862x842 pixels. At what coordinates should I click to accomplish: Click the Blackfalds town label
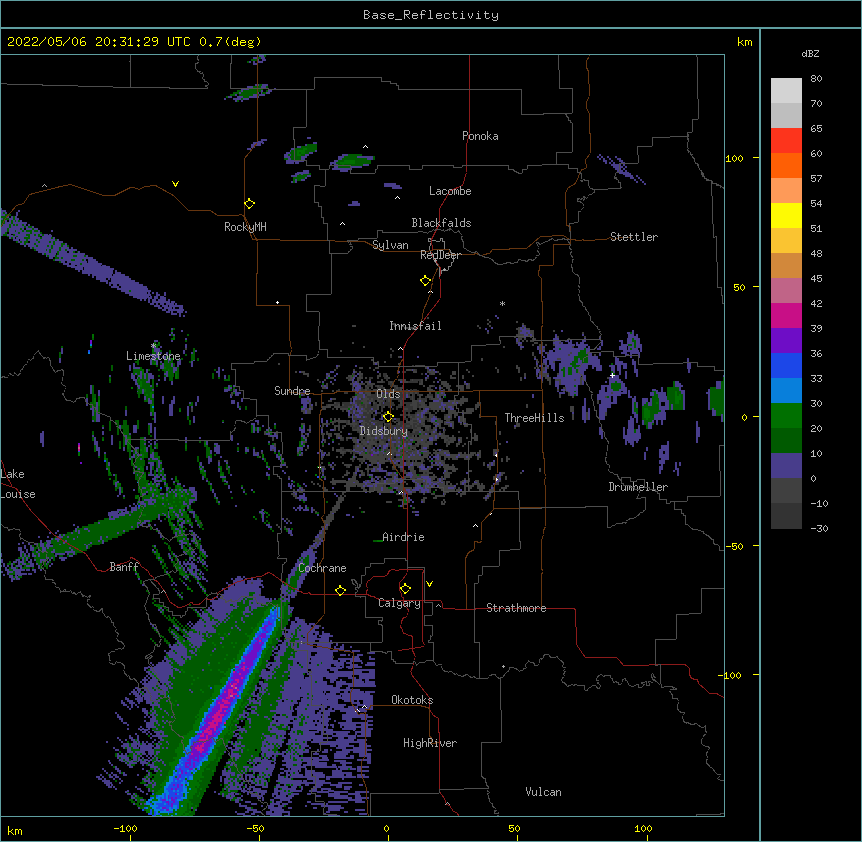[441, 223]
